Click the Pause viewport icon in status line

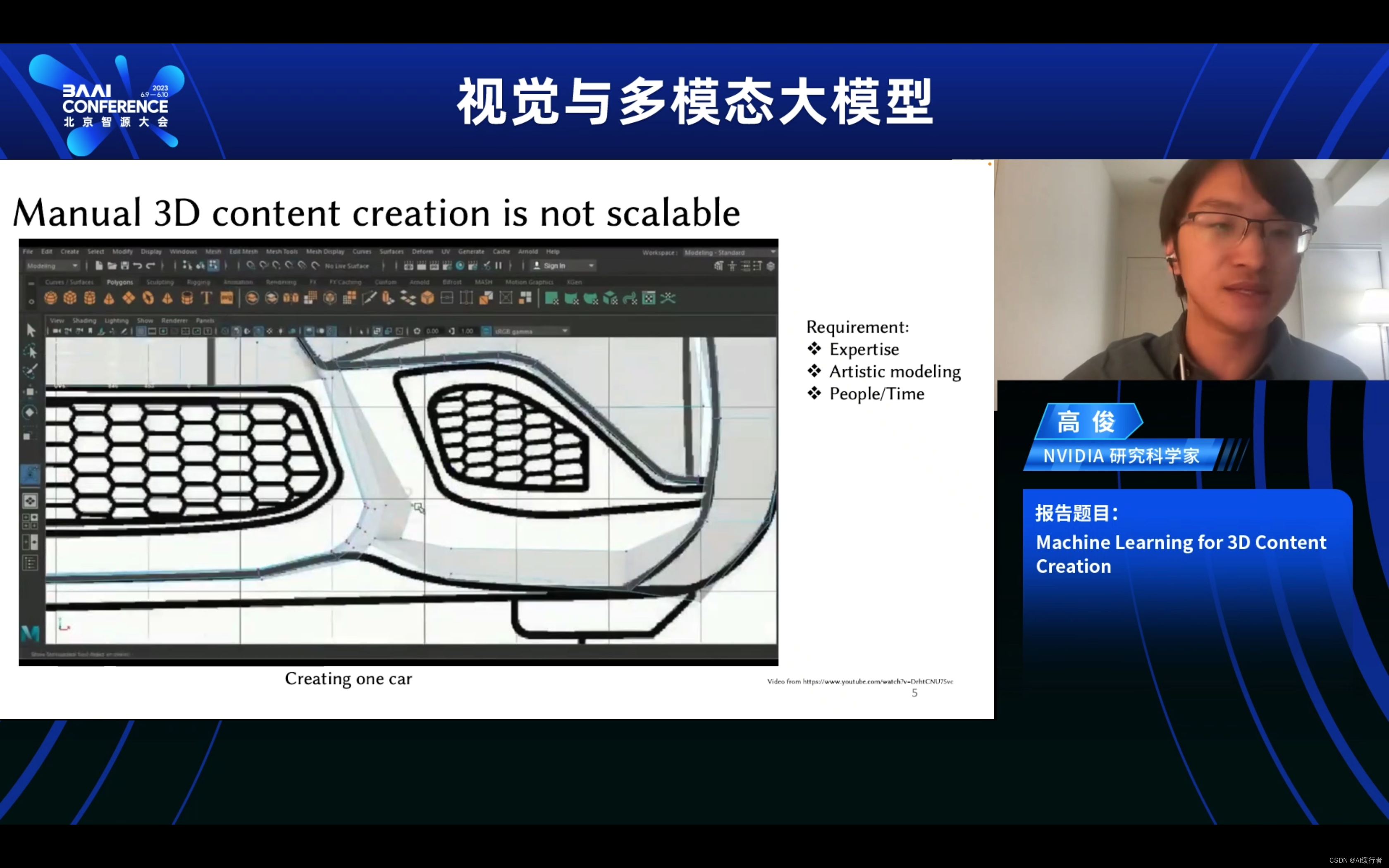pyautogui.click(x=499, y=266)
